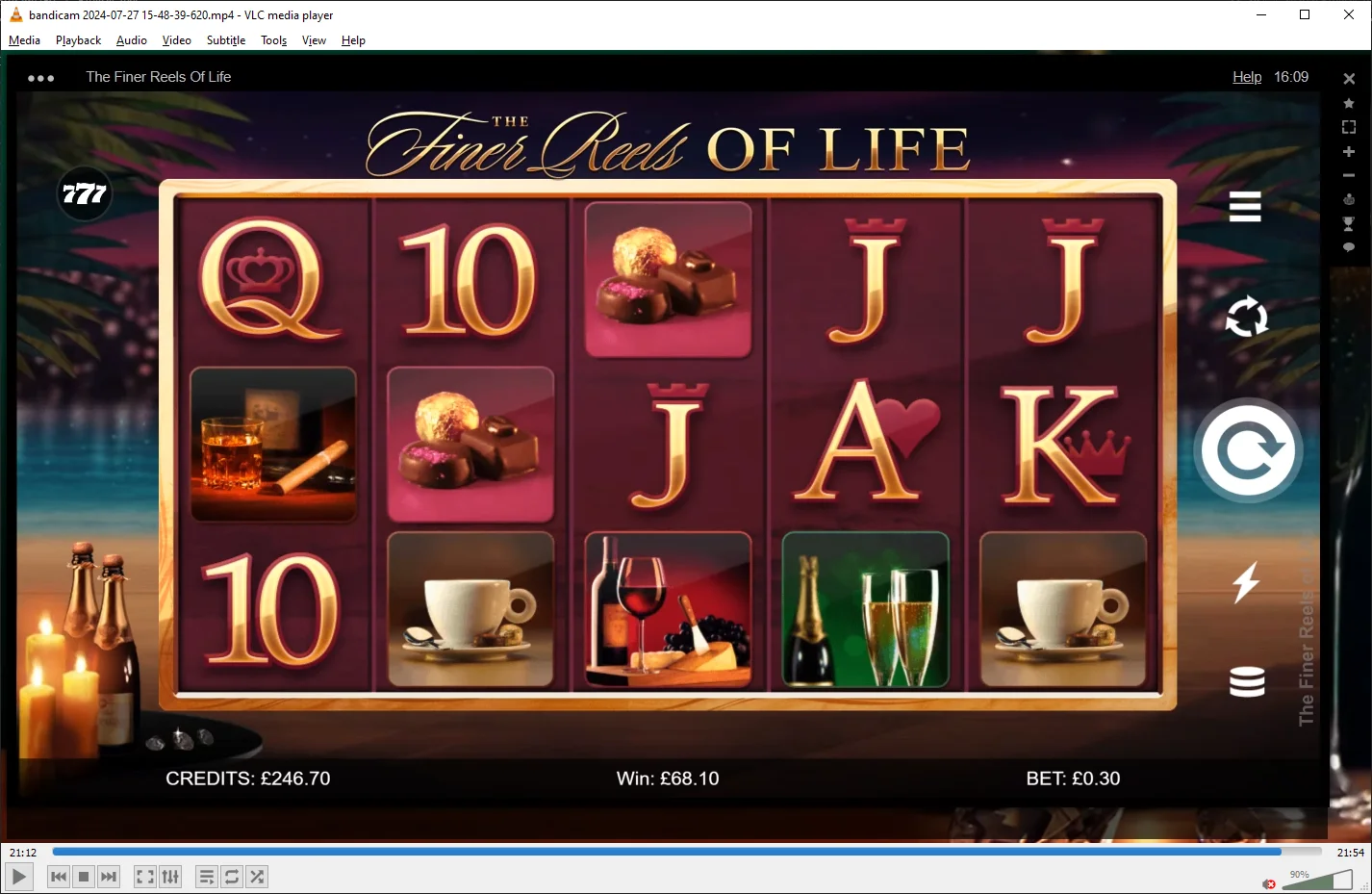
Task: Click the trophy icon in game sidebar
Action: click(1349, 223)
